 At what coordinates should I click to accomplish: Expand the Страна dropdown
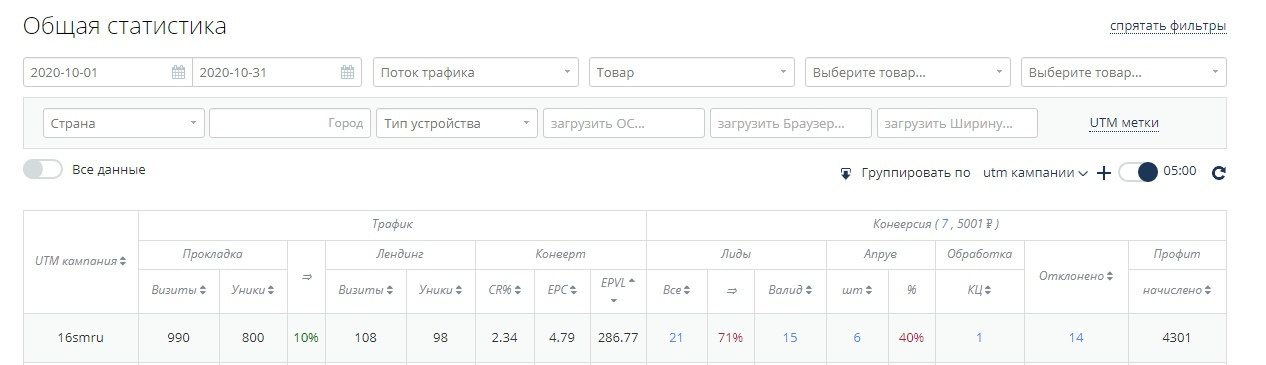point(124,124)
